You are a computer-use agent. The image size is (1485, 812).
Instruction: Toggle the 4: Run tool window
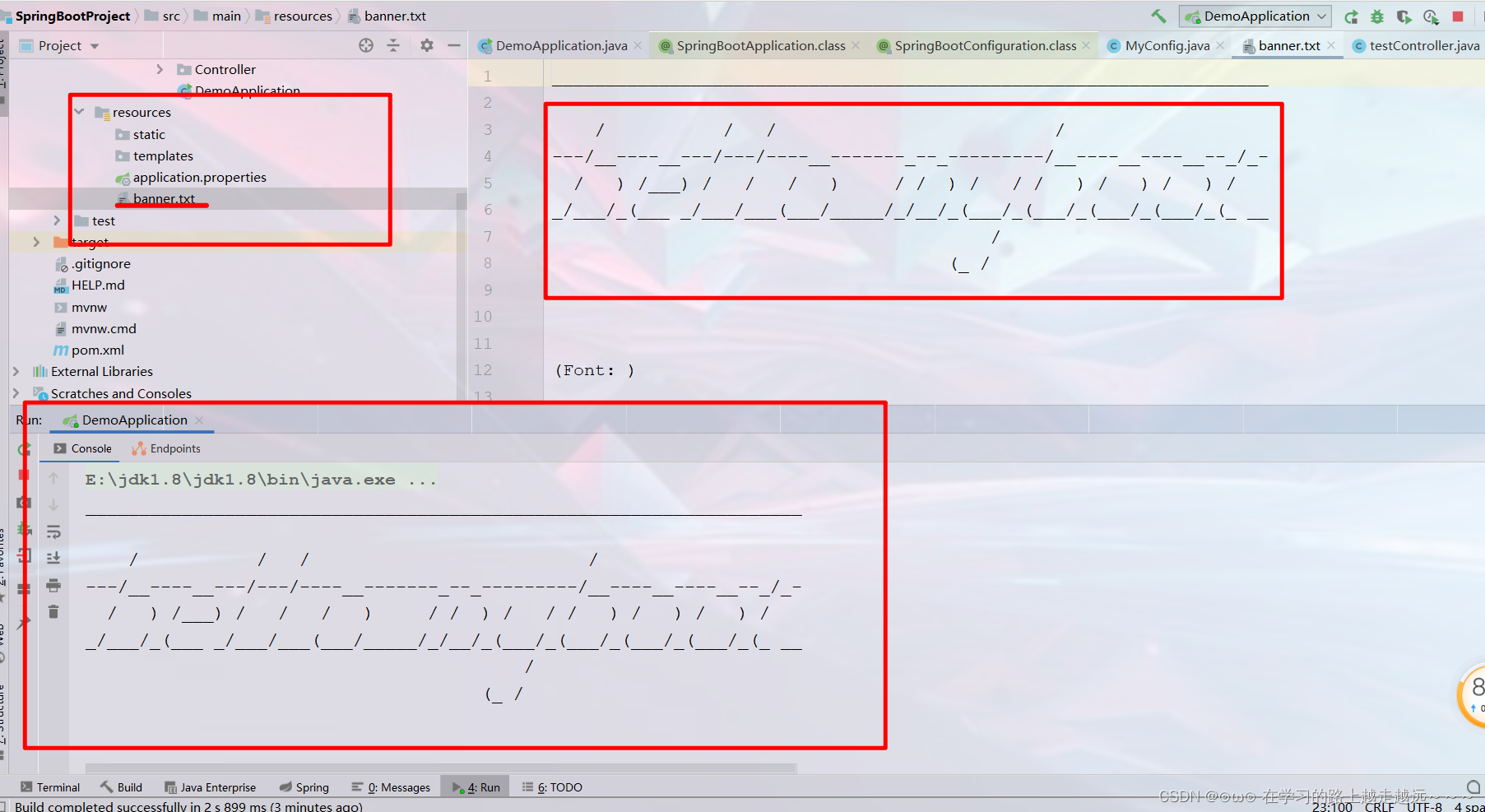pos(476,787)
